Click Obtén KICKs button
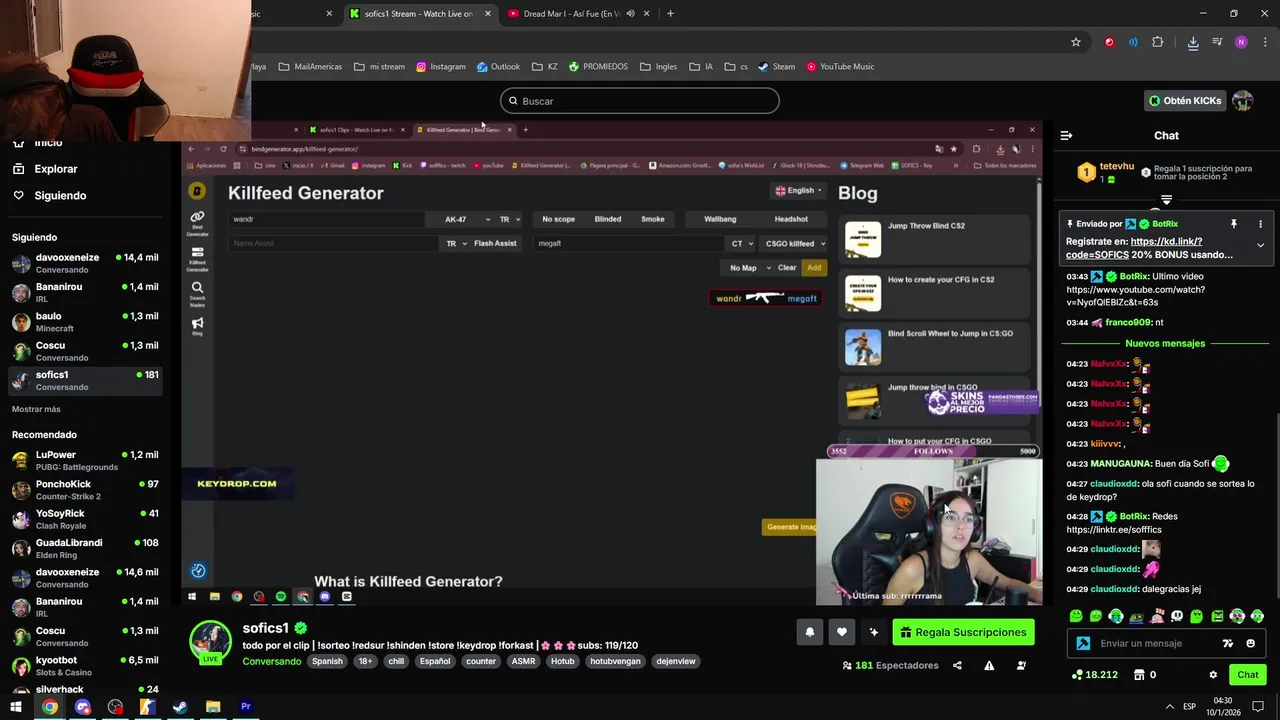1280x720 pixels. 1185,101
